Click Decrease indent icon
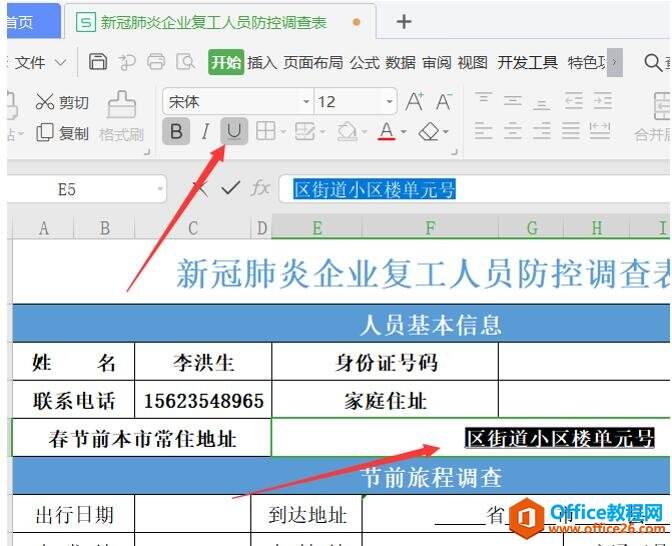The width and height of the screenshot is (672, 546). click(x=573, y=101)
